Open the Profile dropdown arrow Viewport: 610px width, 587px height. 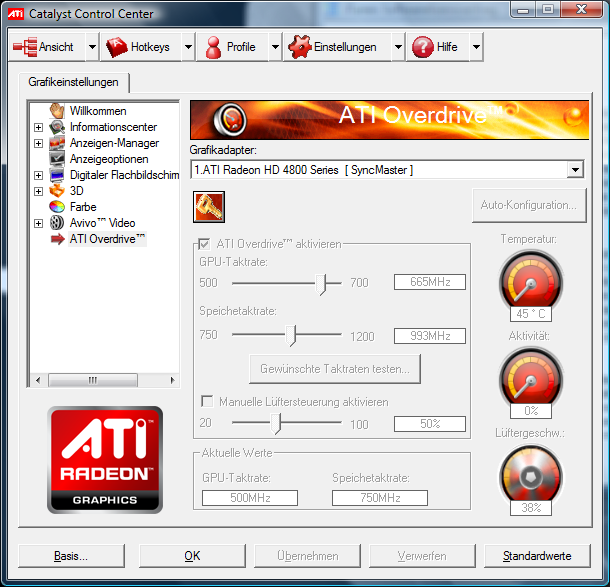coord(275,47)
